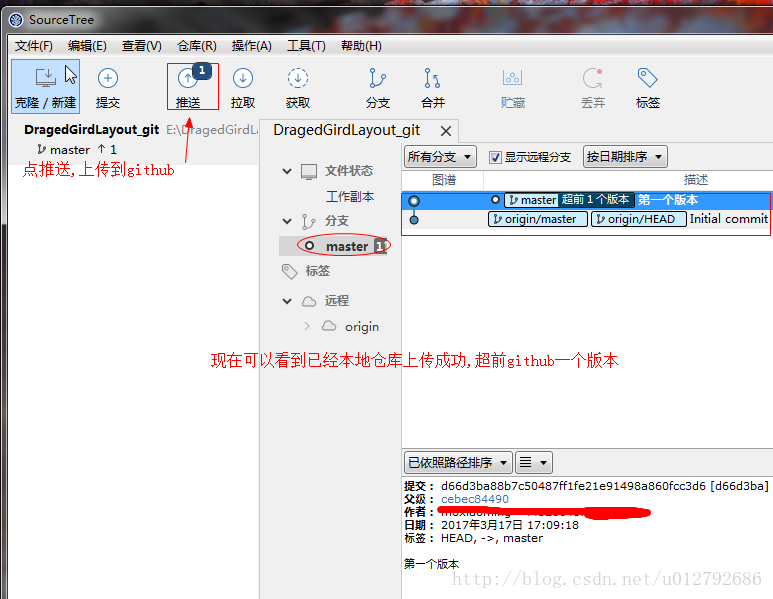Open the Help (帮助) menu
The width and height of the screenshot is (773, 599).
click(x=361, y=46)
